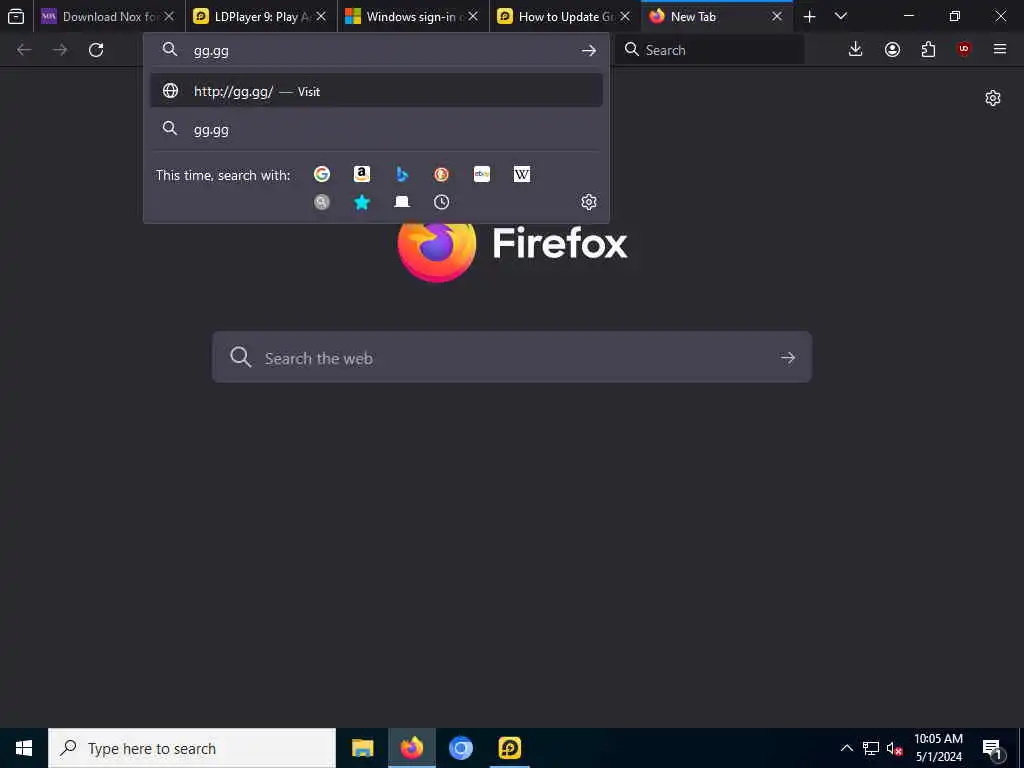Open File Explorer from taskbar
The width and height of the screenshot is (1024, 768).
pyautogui.click(x=363, y=748)
